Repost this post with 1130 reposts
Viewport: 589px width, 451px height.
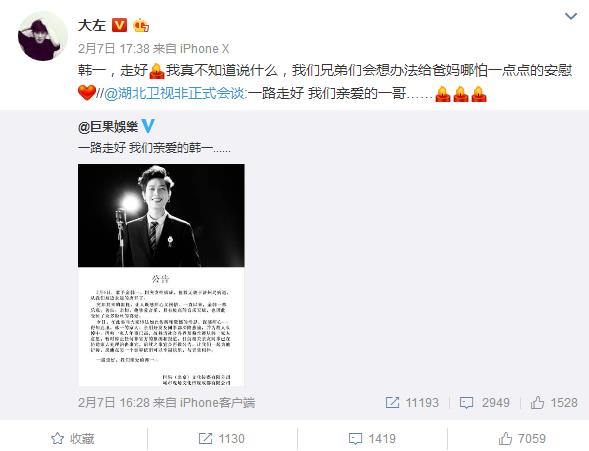(222, 438)
